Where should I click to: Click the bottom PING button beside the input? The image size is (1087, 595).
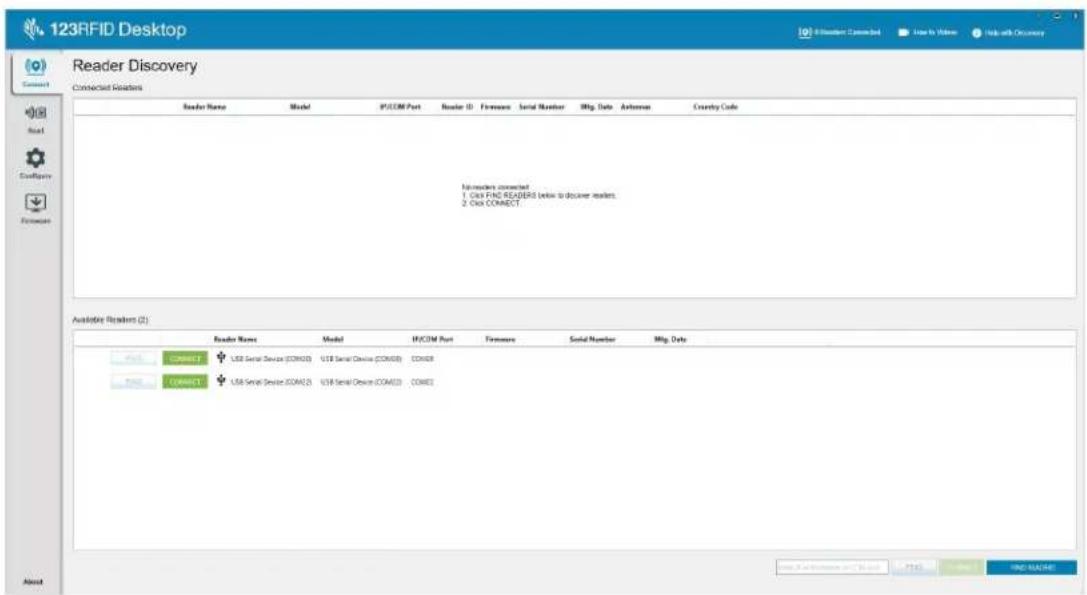pos(914,567)
